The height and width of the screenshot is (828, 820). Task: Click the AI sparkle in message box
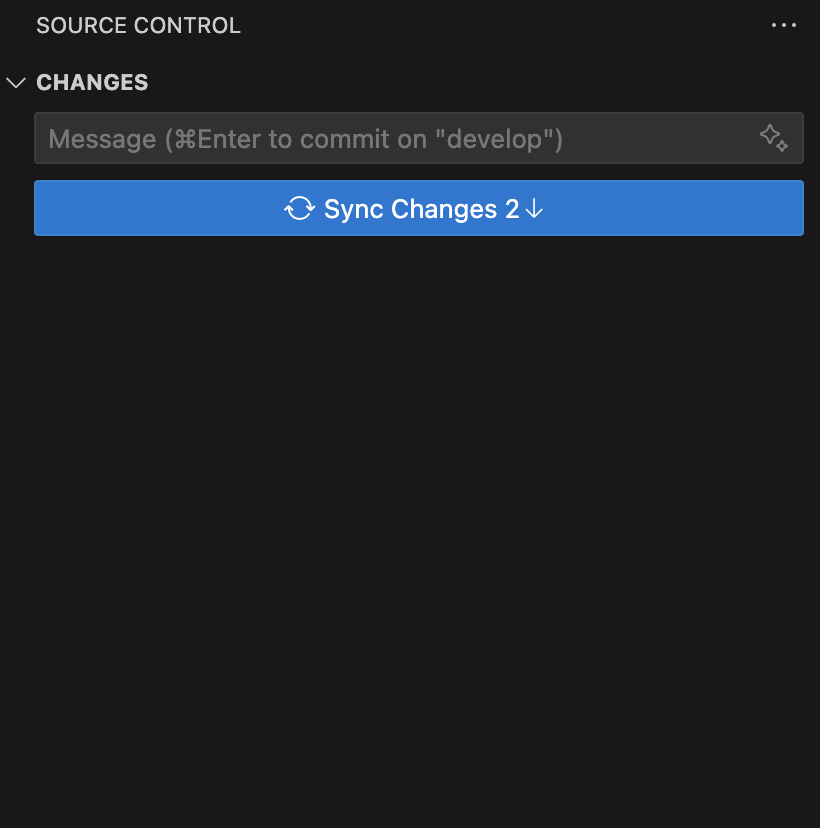pyautogui.click(x=774, y=138)
